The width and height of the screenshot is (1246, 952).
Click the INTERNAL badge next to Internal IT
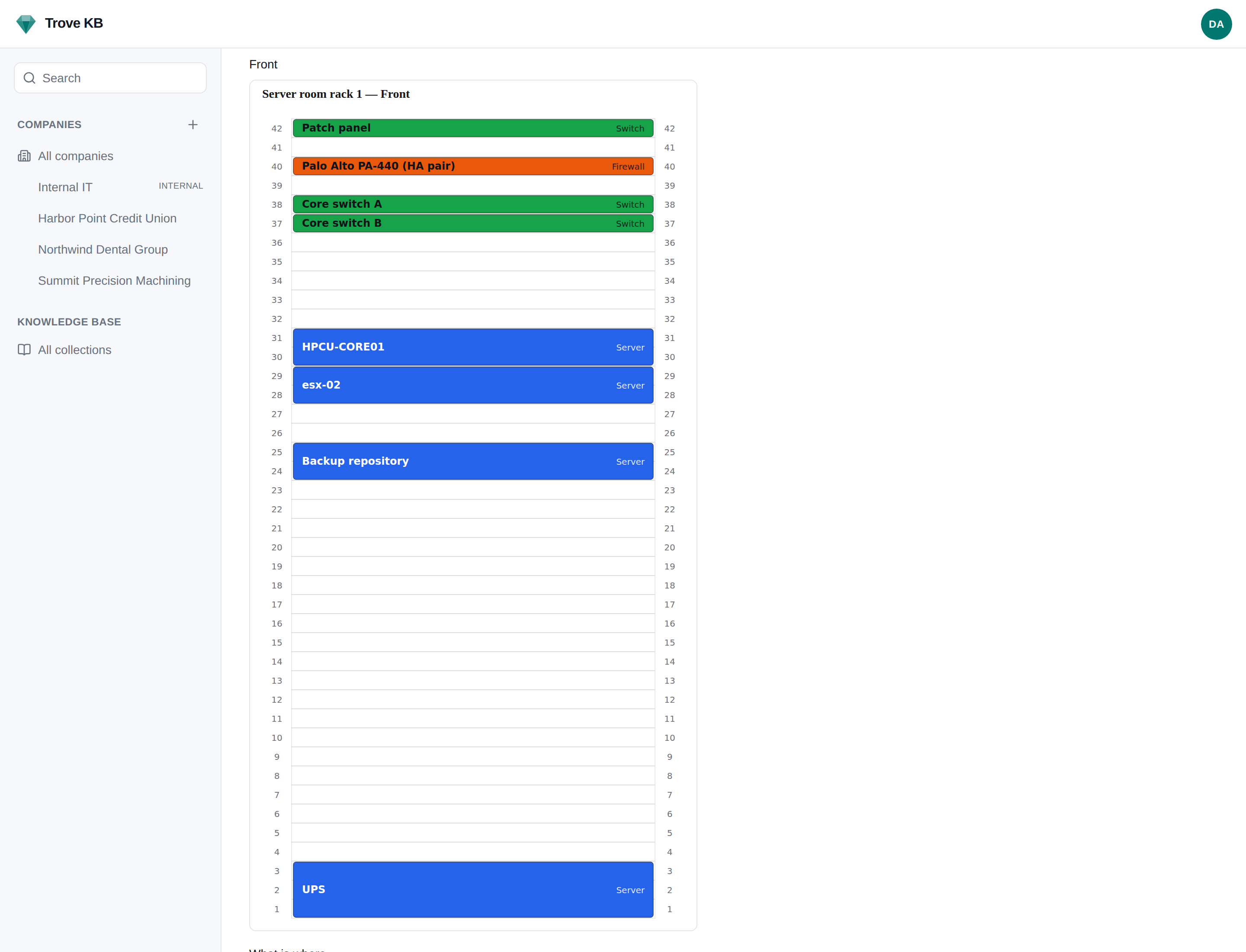[x=181, y=186]
